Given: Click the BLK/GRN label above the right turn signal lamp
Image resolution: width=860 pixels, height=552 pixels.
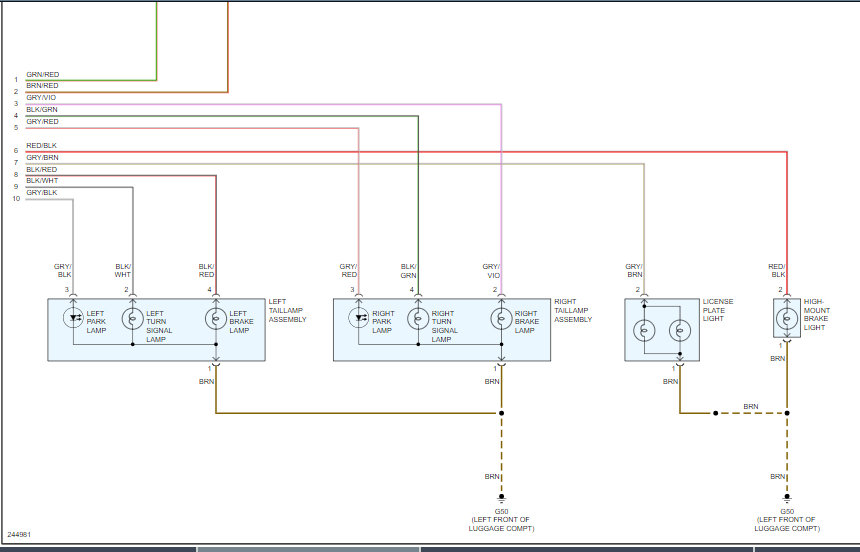Looking at the screenshot, I should tap(409, 271).
